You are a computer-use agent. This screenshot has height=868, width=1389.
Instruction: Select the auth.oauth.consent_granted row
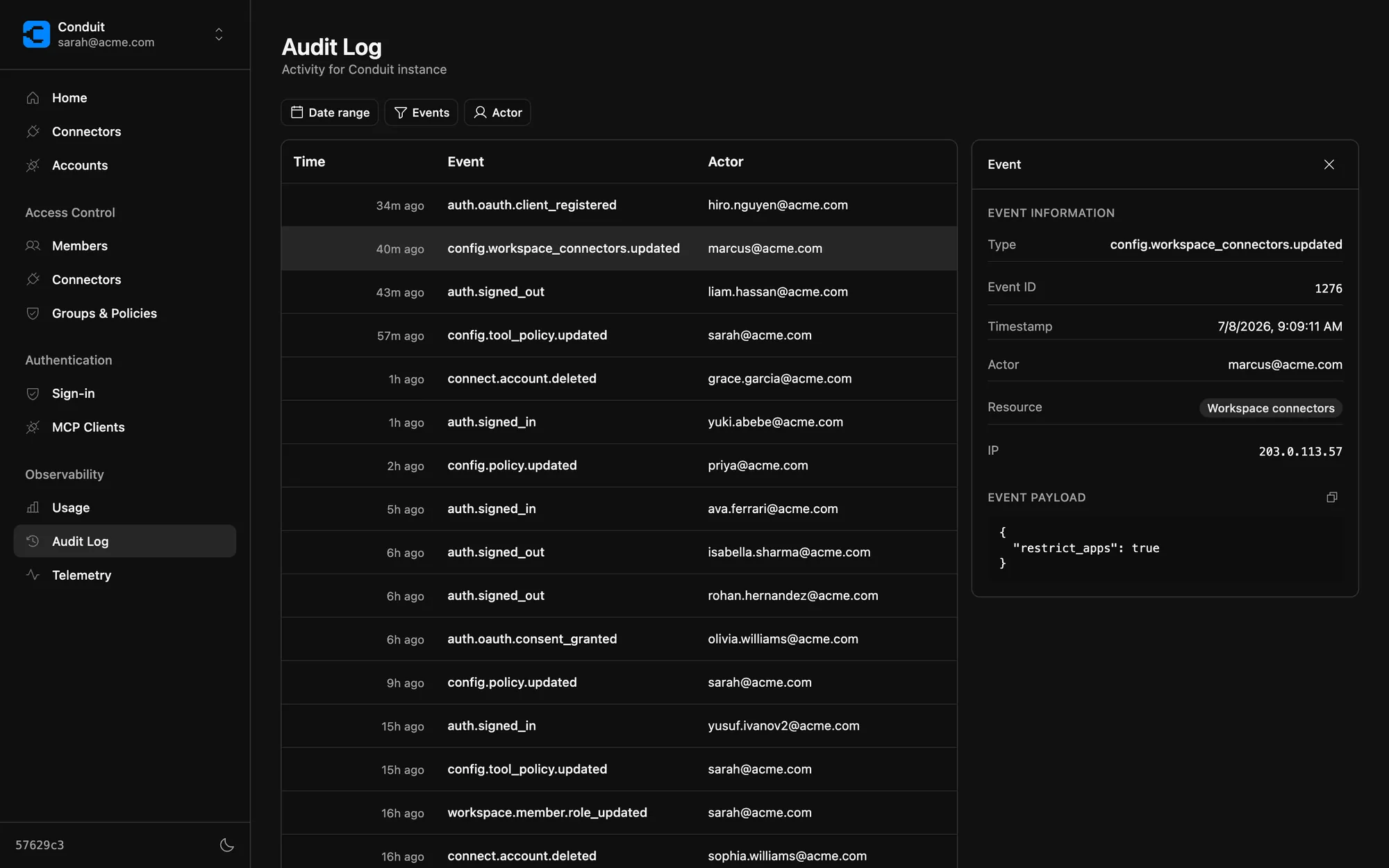click(x=619, y=639)
